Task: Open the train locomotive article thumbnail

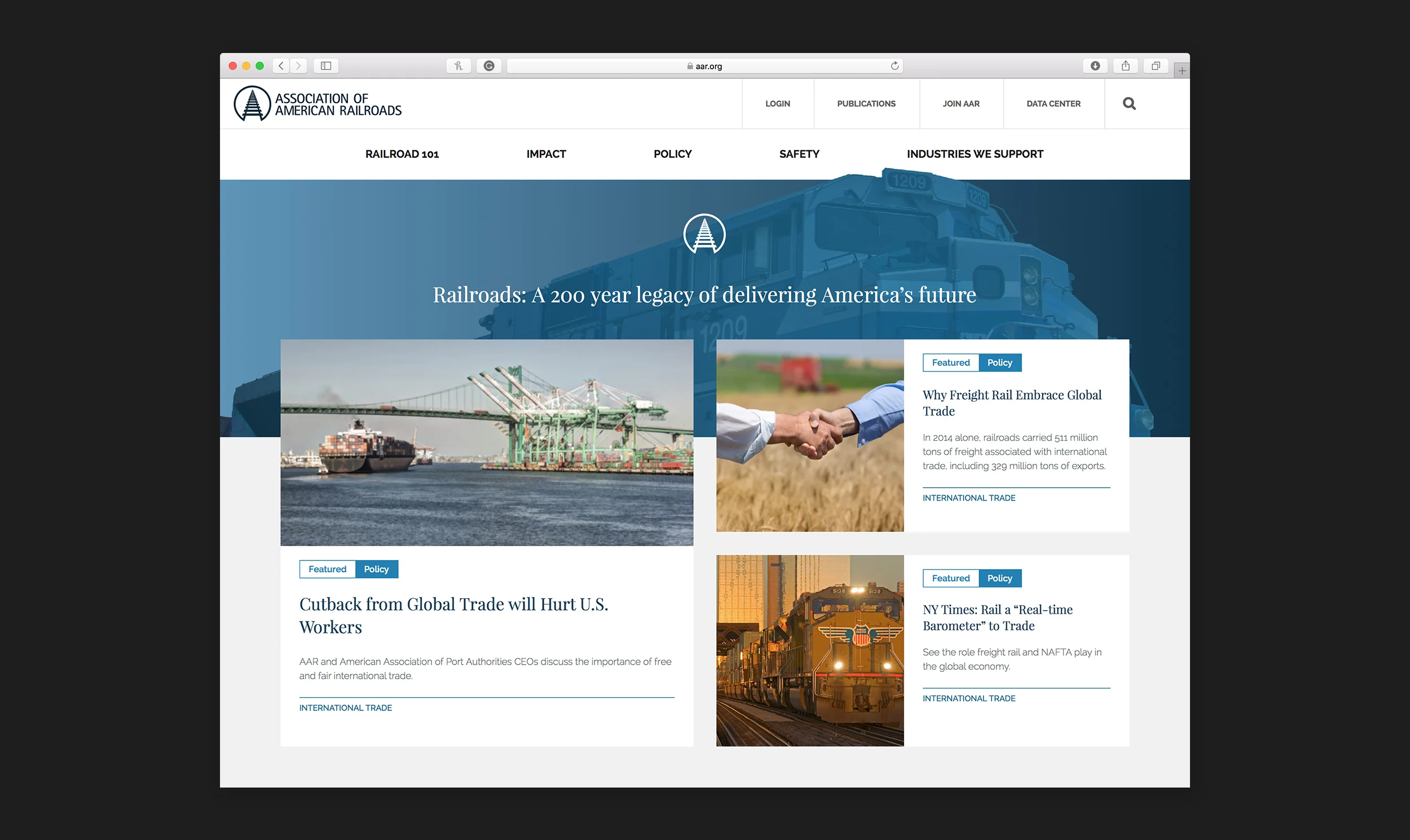Action: click(810, 651)
